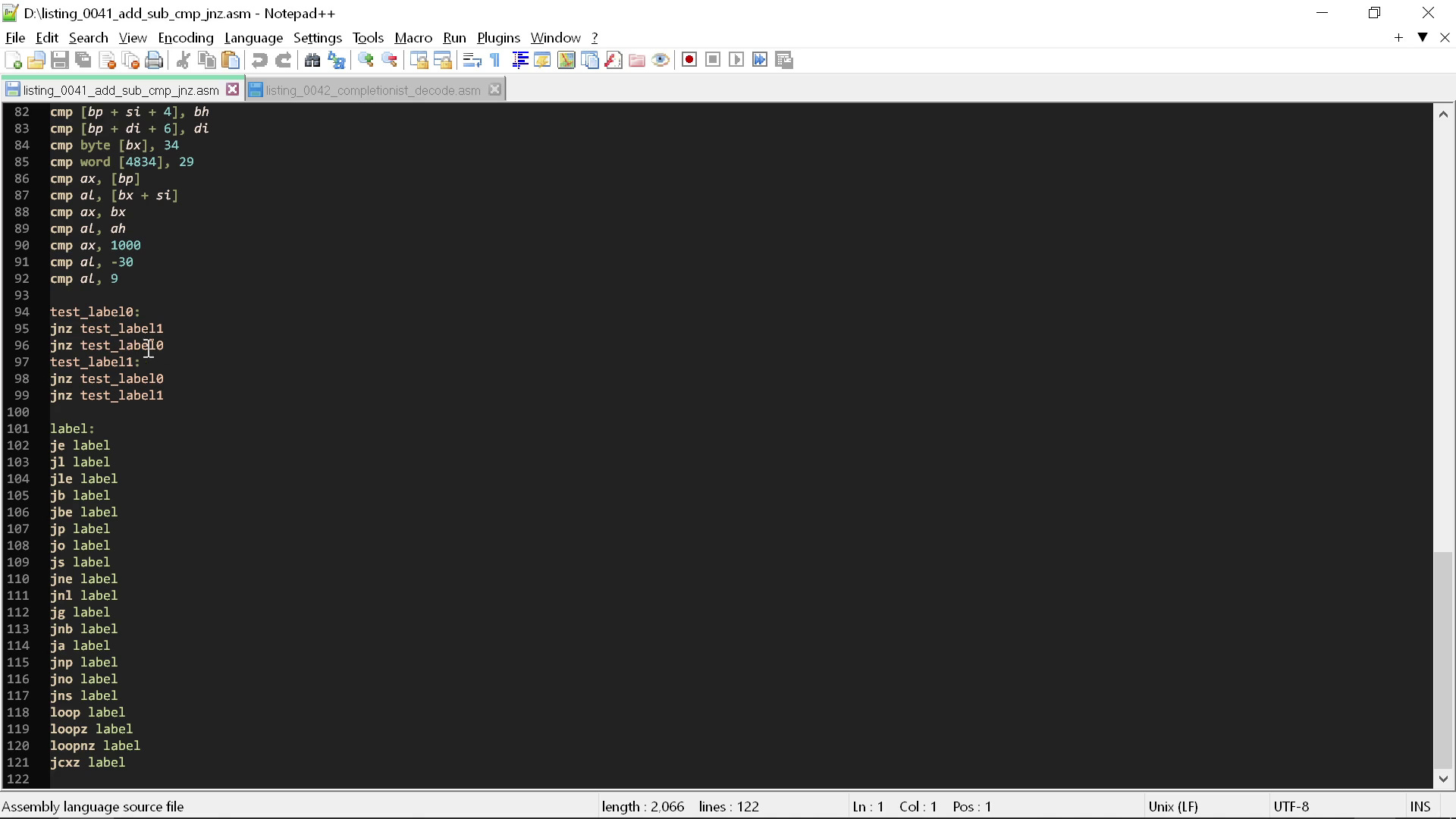Click the Playback macro icon
1456x819 pixels.
(736, 60)
